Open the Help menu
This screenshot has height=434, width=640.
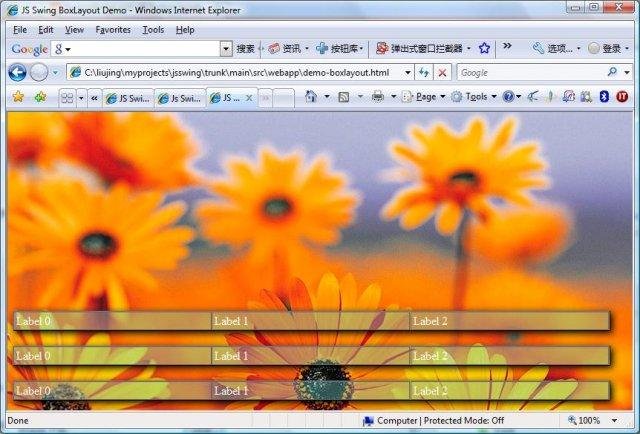(x=185, y=30)
